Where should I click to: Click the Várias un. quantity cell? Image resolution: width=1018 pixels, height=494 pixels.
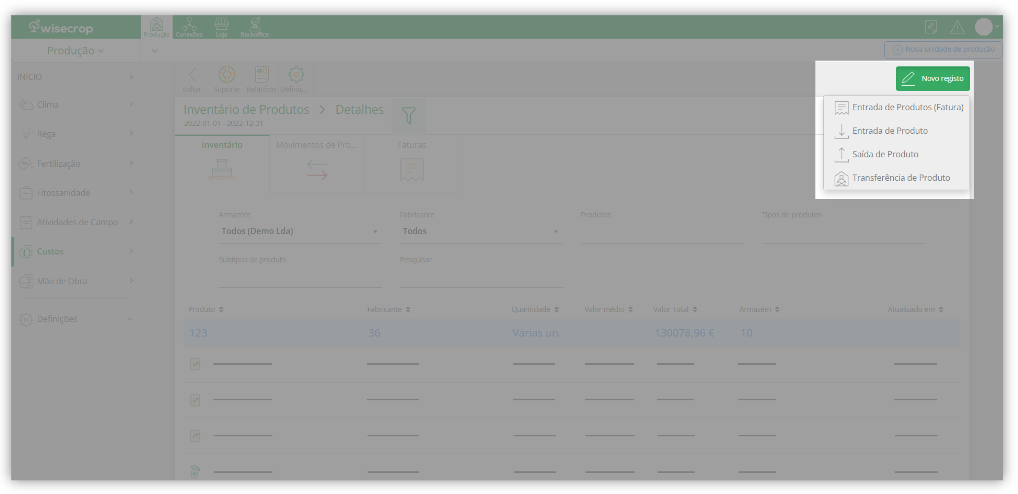click(536, 333)
